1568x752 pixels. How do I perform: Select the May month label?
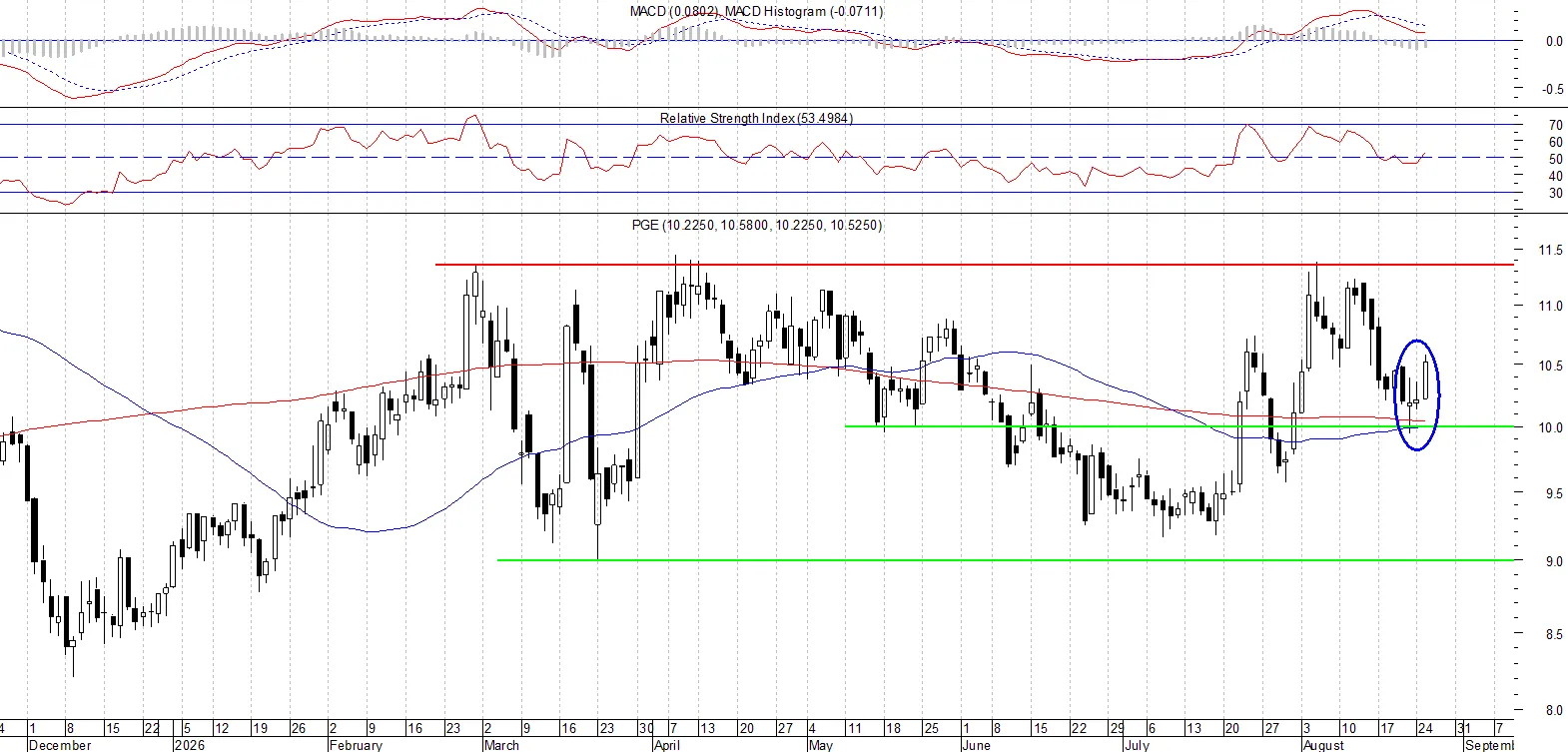[x=820, y=745]
